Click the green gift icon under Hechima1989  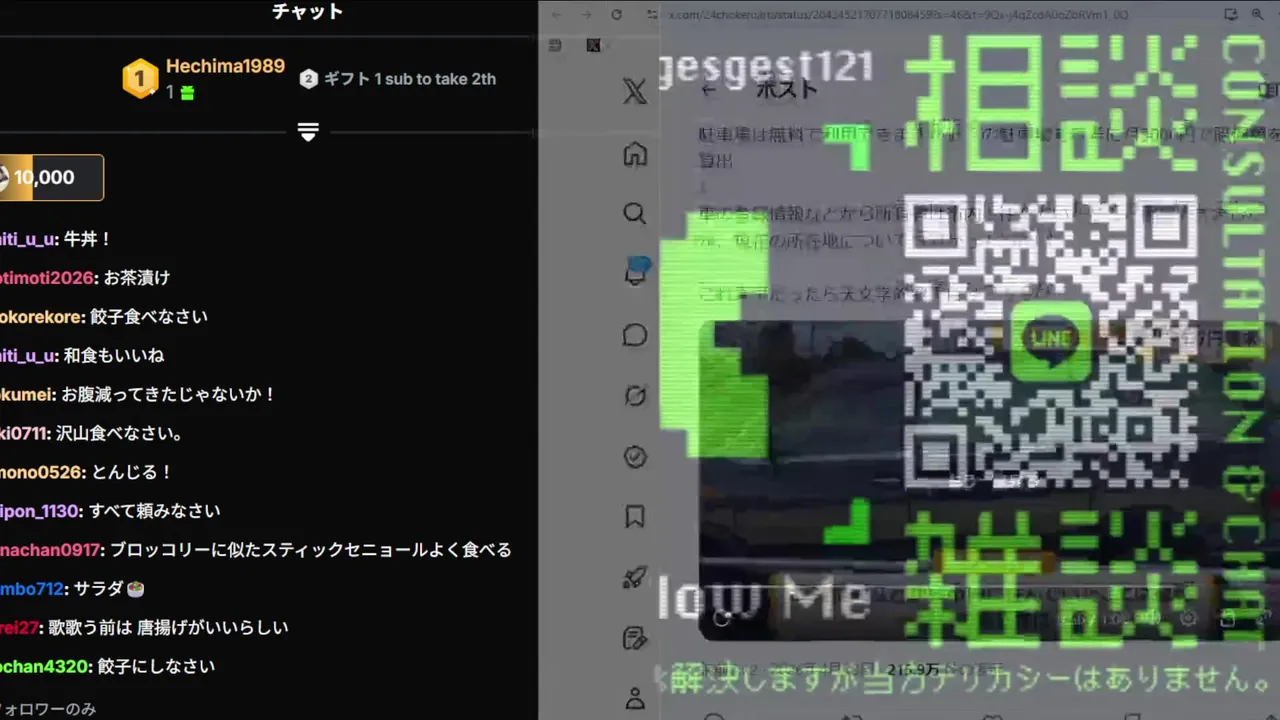tap(187, 93)
